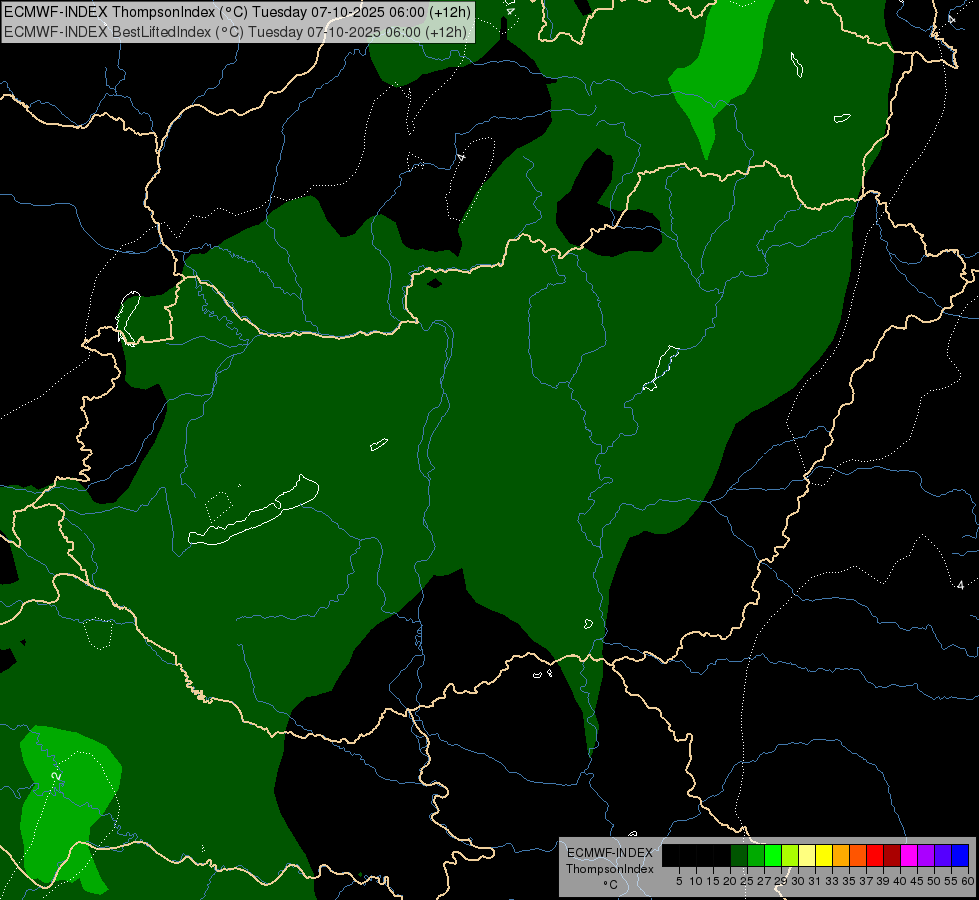Click the black 5-10 legend swatch
Viewport: 979px width, 900px height.
687,856
